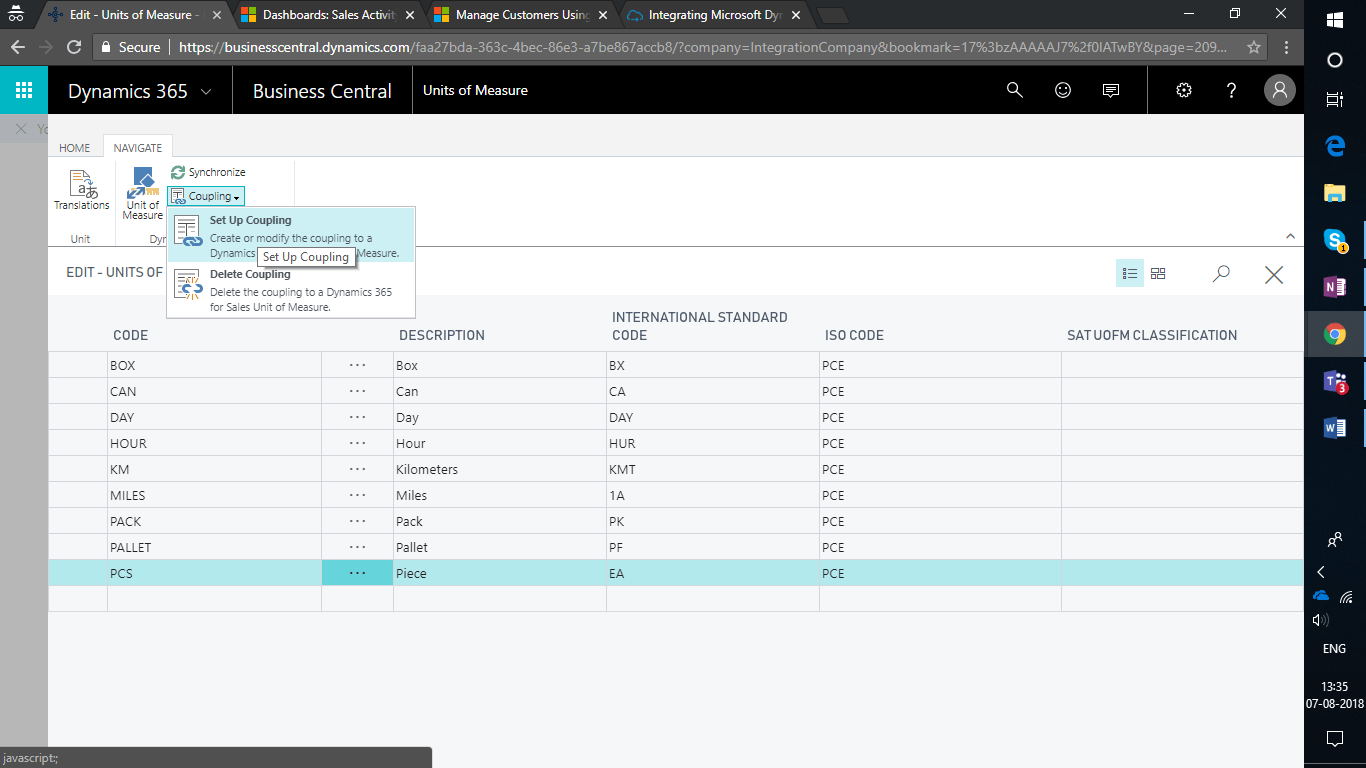Click the Business Central header link
Screen dimensions: 1366x768
coord(322,91)
